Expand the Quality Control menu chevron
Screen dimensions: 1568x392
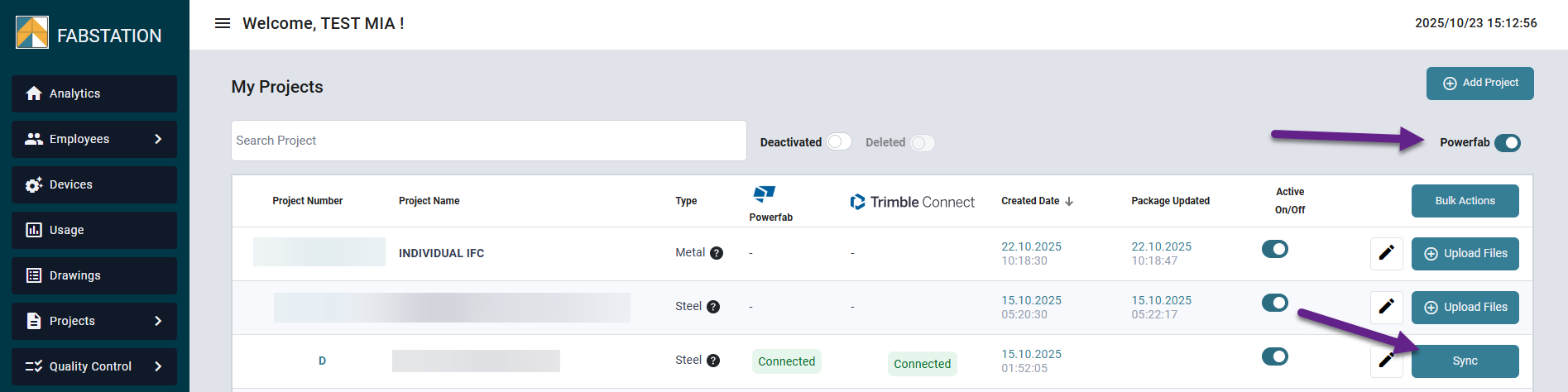[157, 366]
